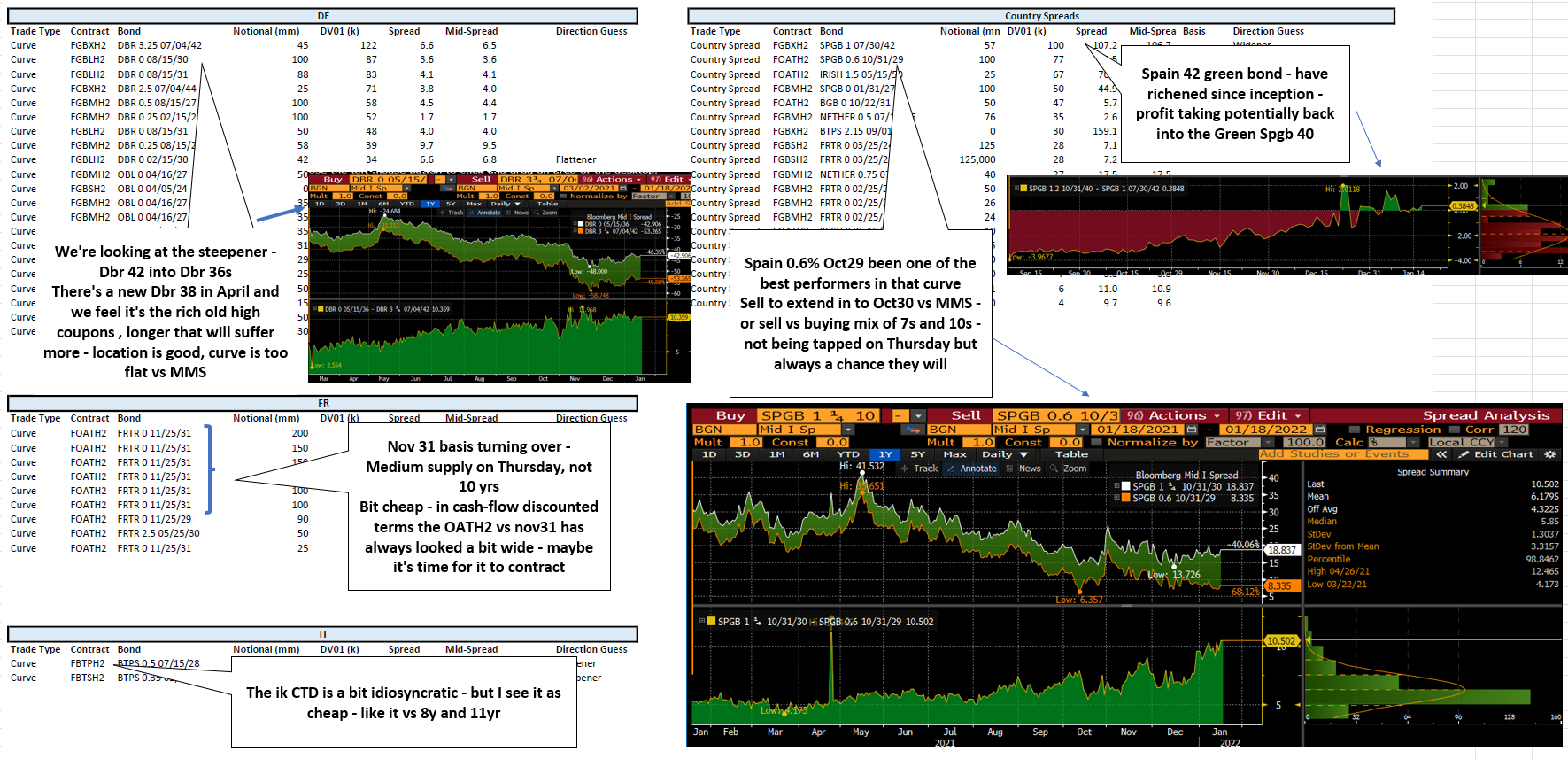This screenshot has width=1568, height=759.
Task: Select Track crosshair tool in SPGB chart
Action: point(917,469)
